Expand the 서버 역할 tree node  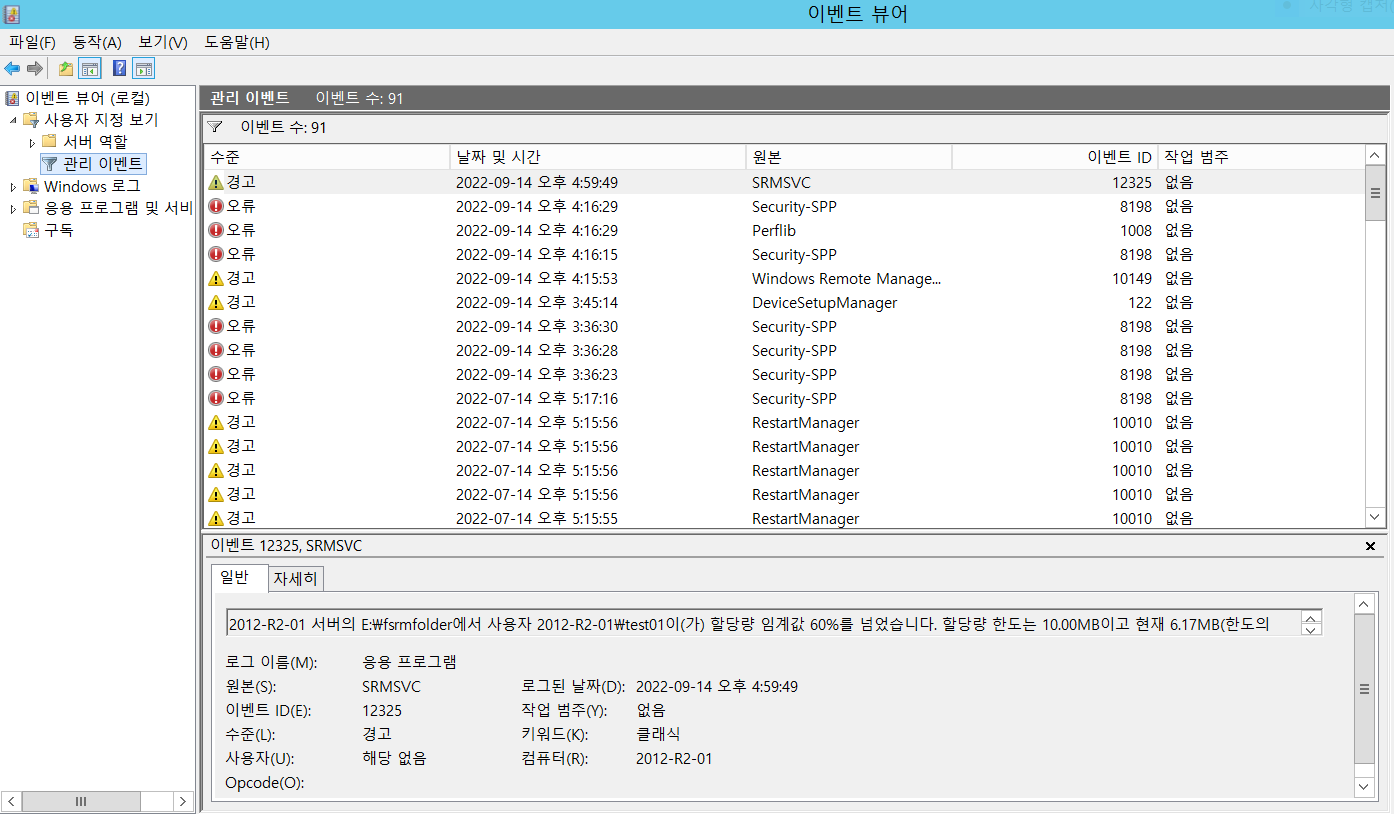pyautogui.click(x=31, y=142)
